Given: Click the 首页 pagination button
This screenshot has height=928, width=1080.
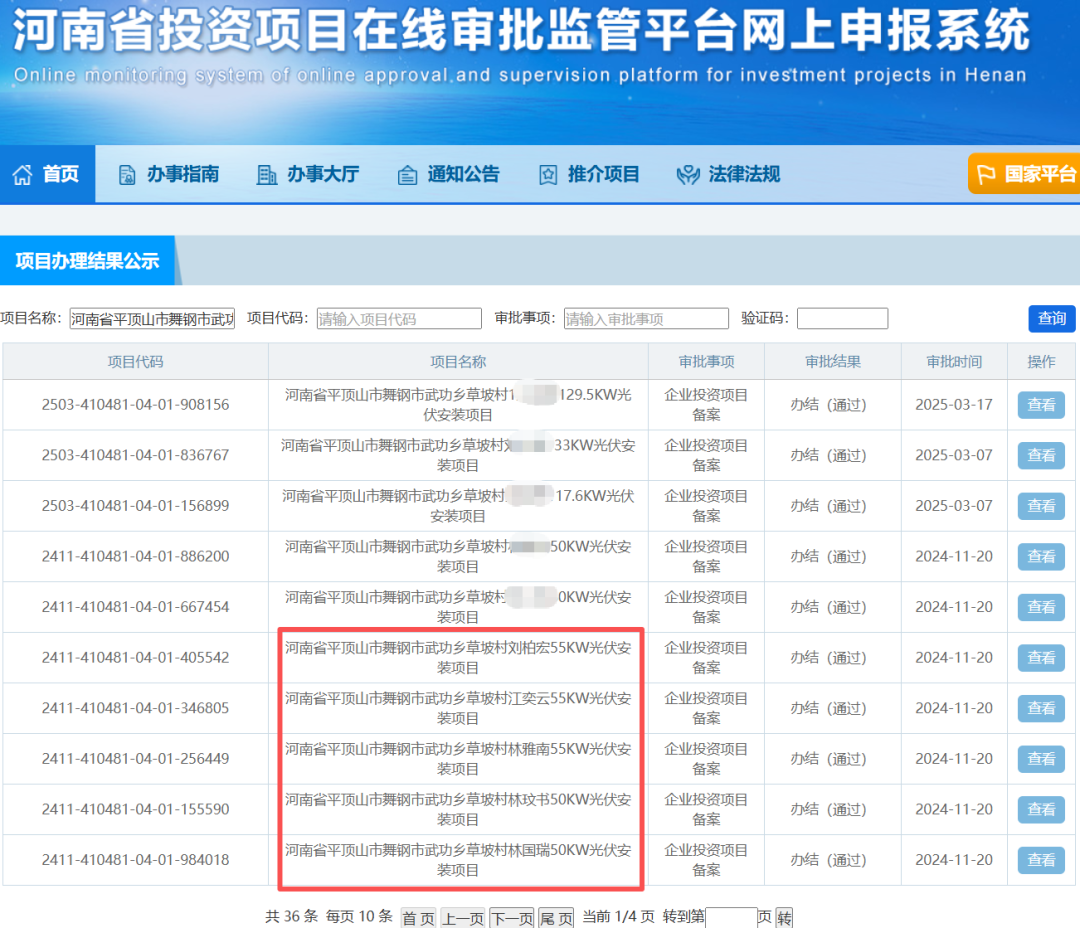Looking at the screenshot, I should pyautogui.click(x=419, y=918).
